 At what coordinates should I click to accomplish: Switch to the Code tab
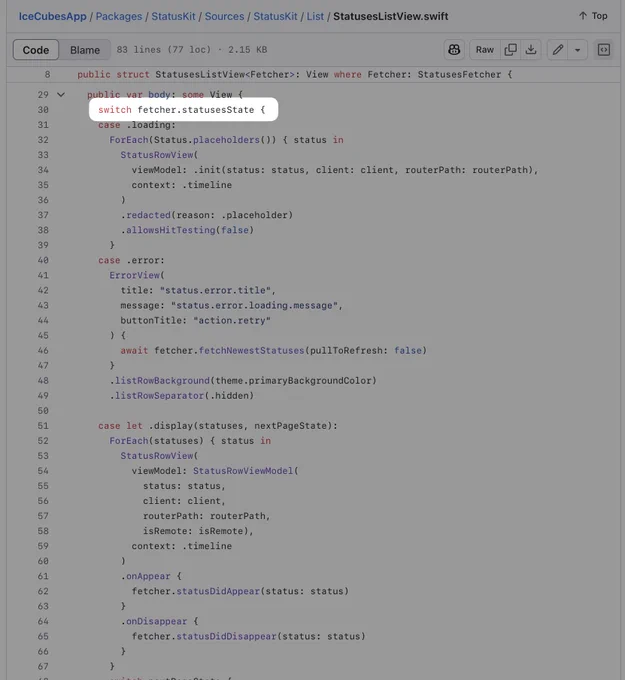[36, 50]
